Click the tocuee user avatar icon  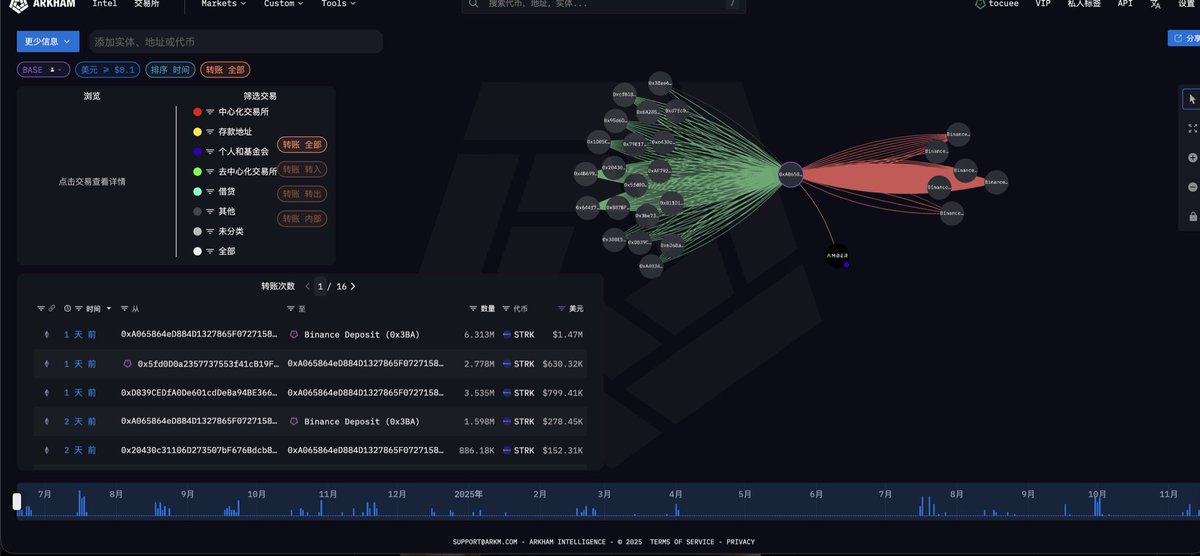coord(979,4)
